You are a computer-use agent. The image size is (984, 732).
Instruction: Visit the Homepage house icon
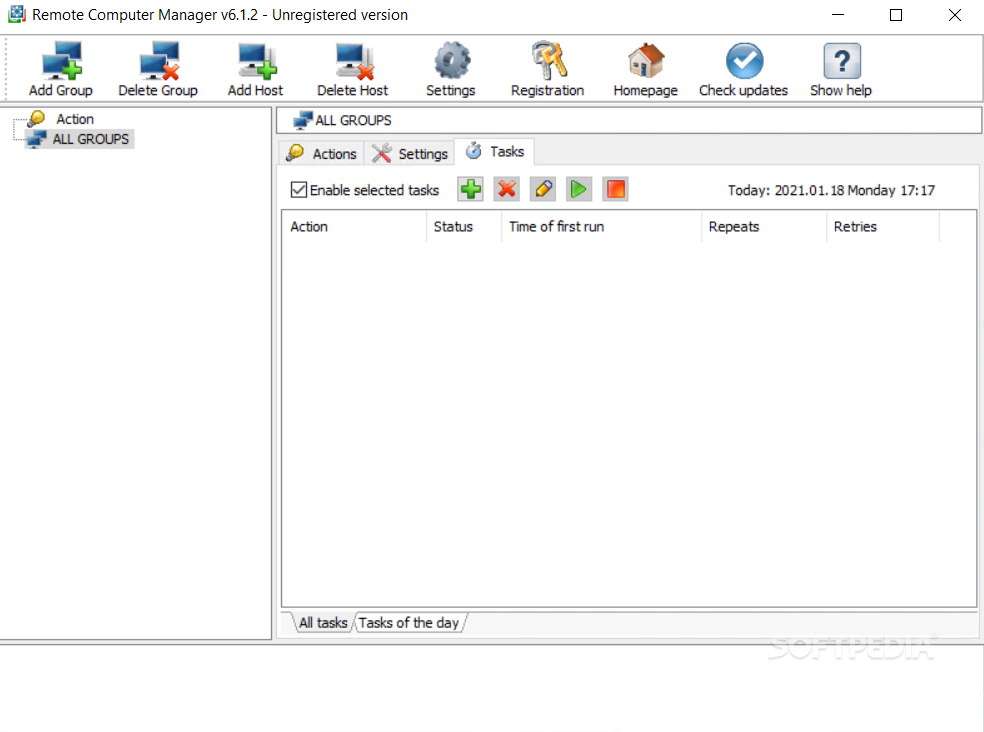[x=645, y=69]
